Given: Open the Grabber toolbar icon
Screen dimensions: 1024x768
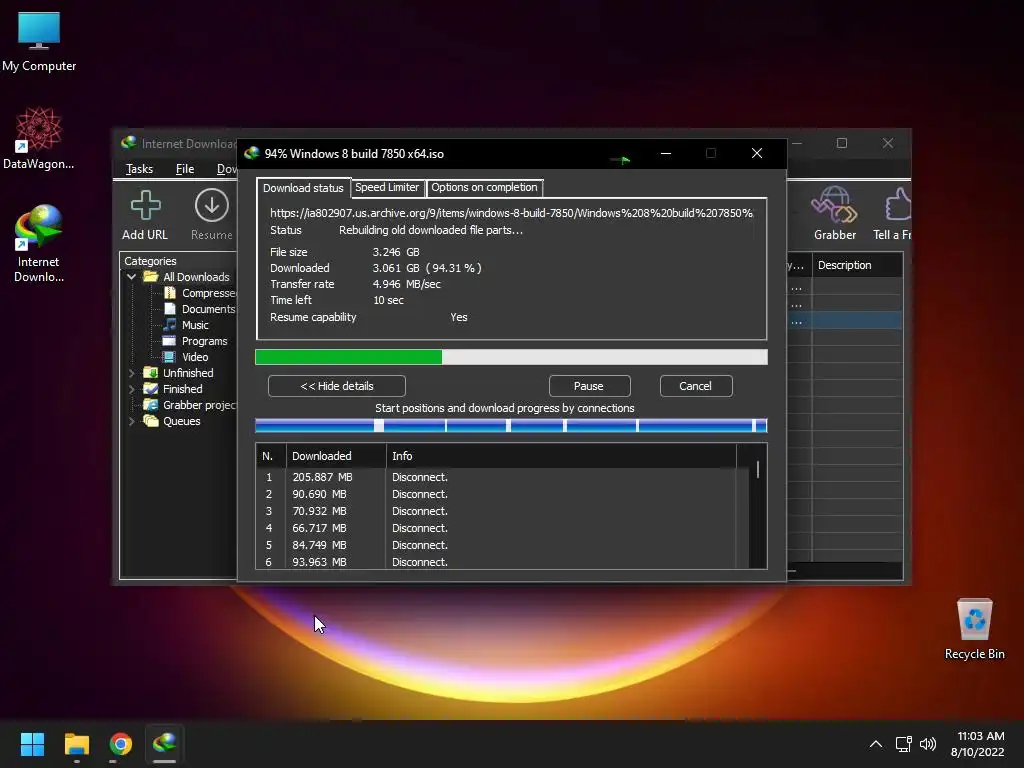Looking at the screenshot, I should point(835,214).
